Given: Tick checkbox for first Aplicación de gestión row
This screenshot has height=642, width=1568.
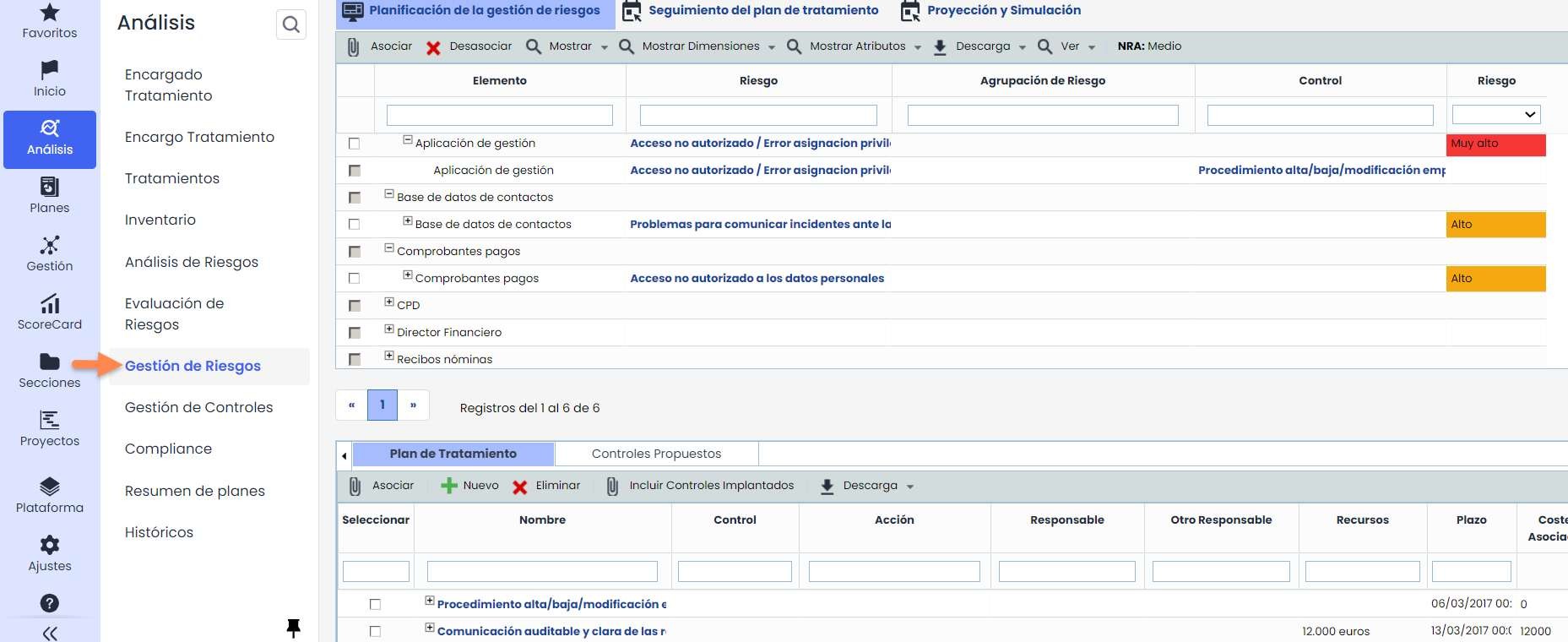Looking at the screenshot, I should click(354, 144).
